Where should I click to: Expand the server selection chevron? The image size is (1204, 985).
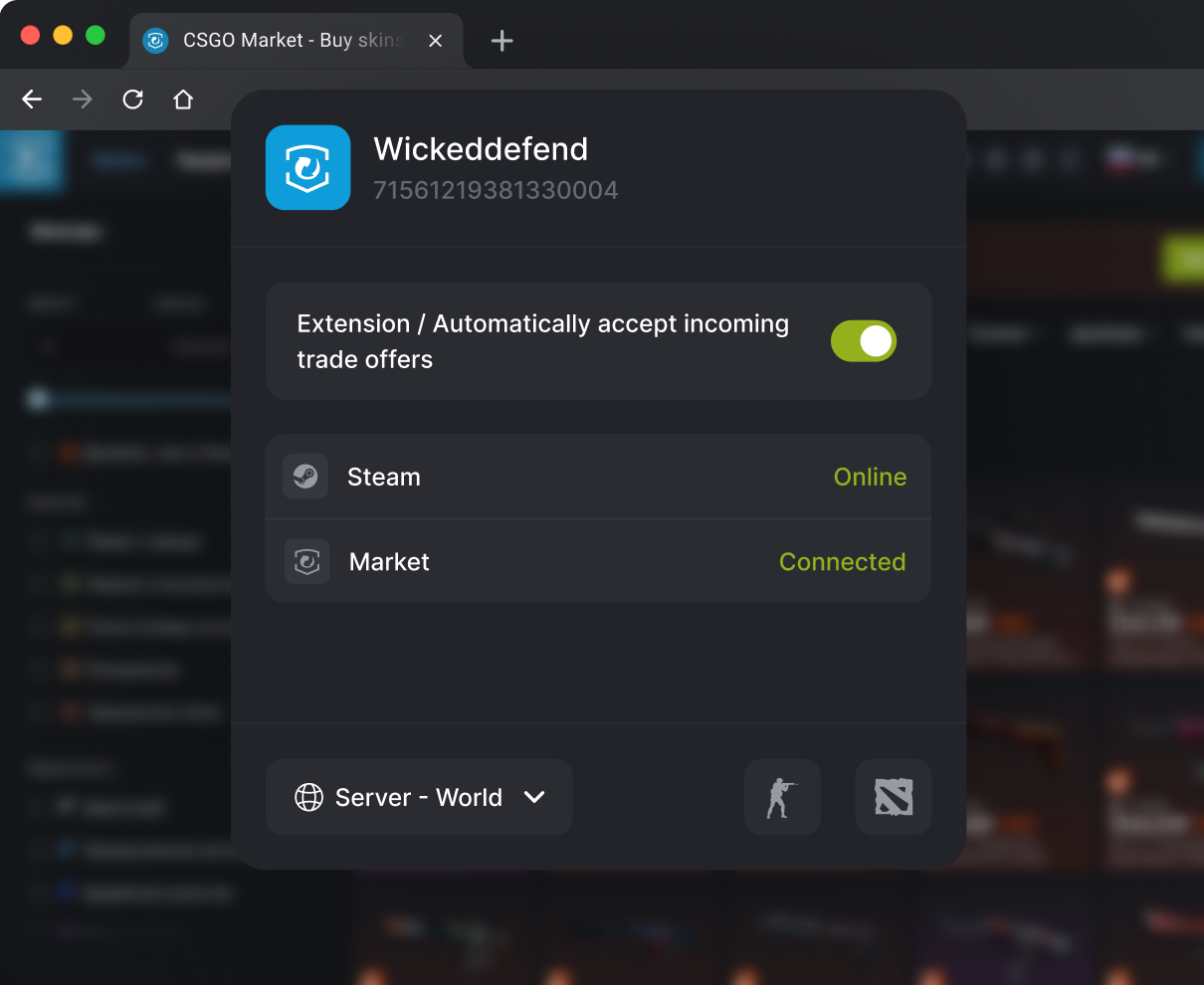pyautogui.click(x=534, y=797)
